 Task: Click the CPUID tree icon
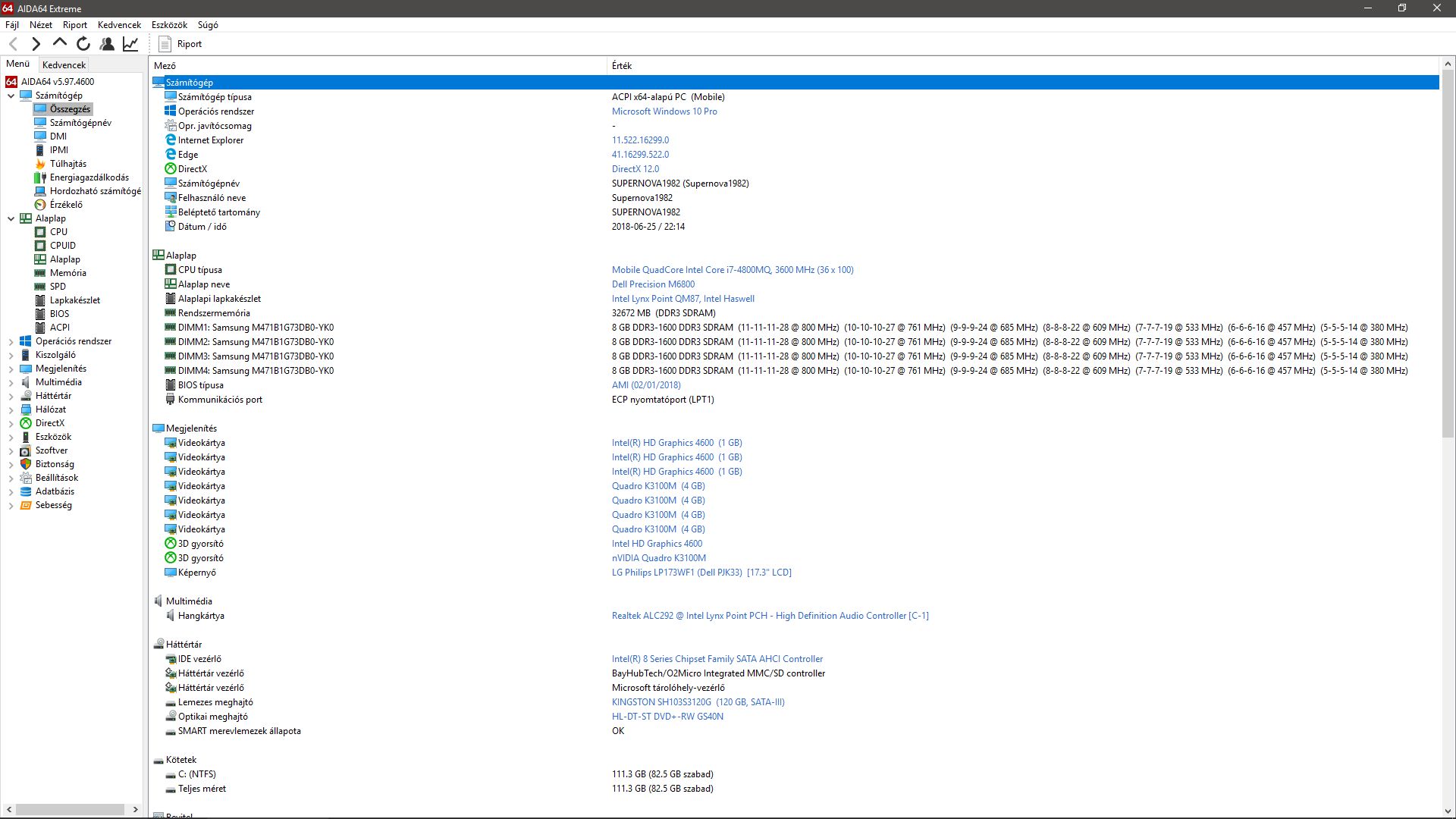(40, 246)
